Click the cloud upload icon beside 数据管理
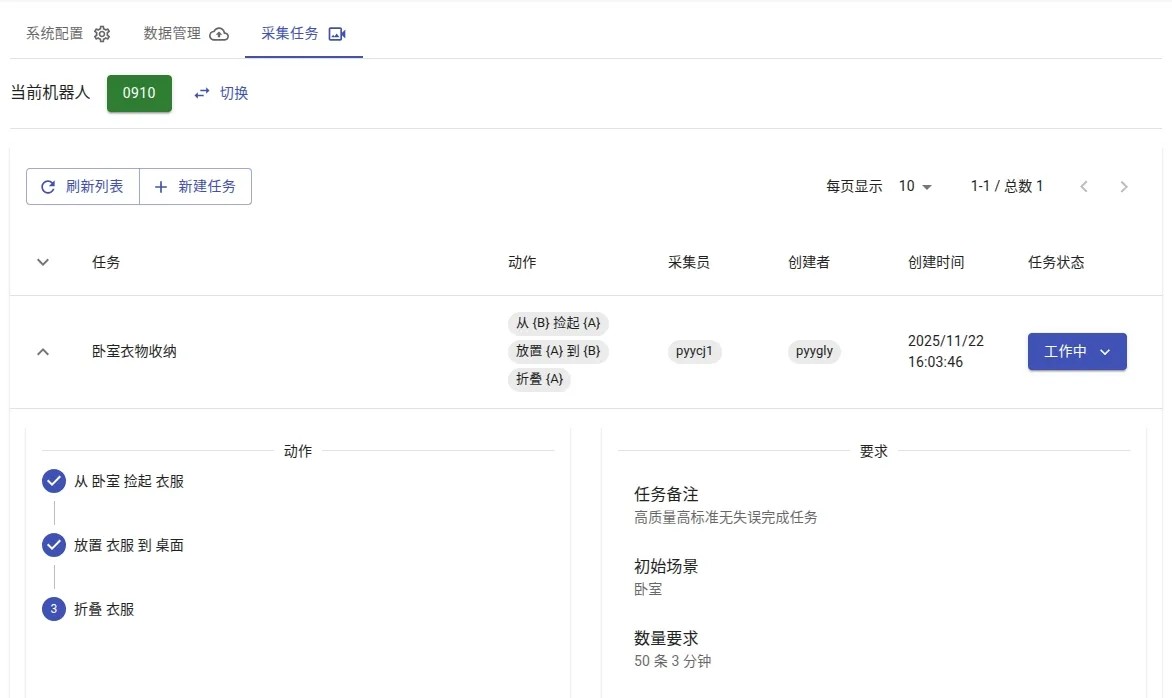Image resolution: width=1172 pixels, height=698 pixels. coord(219,34)
